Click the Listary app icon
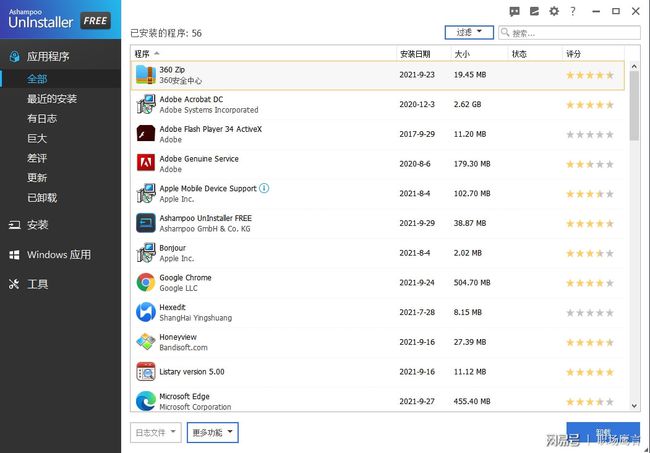The height and width of the screenshot is (453, 650). (146, 372)
